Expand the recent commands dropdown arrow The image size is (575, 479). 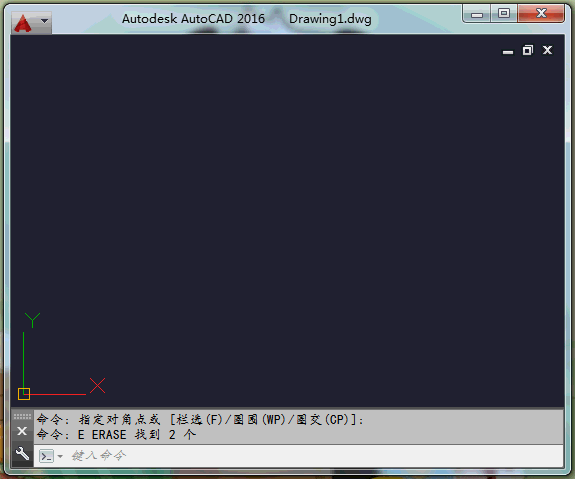(60, 456)
